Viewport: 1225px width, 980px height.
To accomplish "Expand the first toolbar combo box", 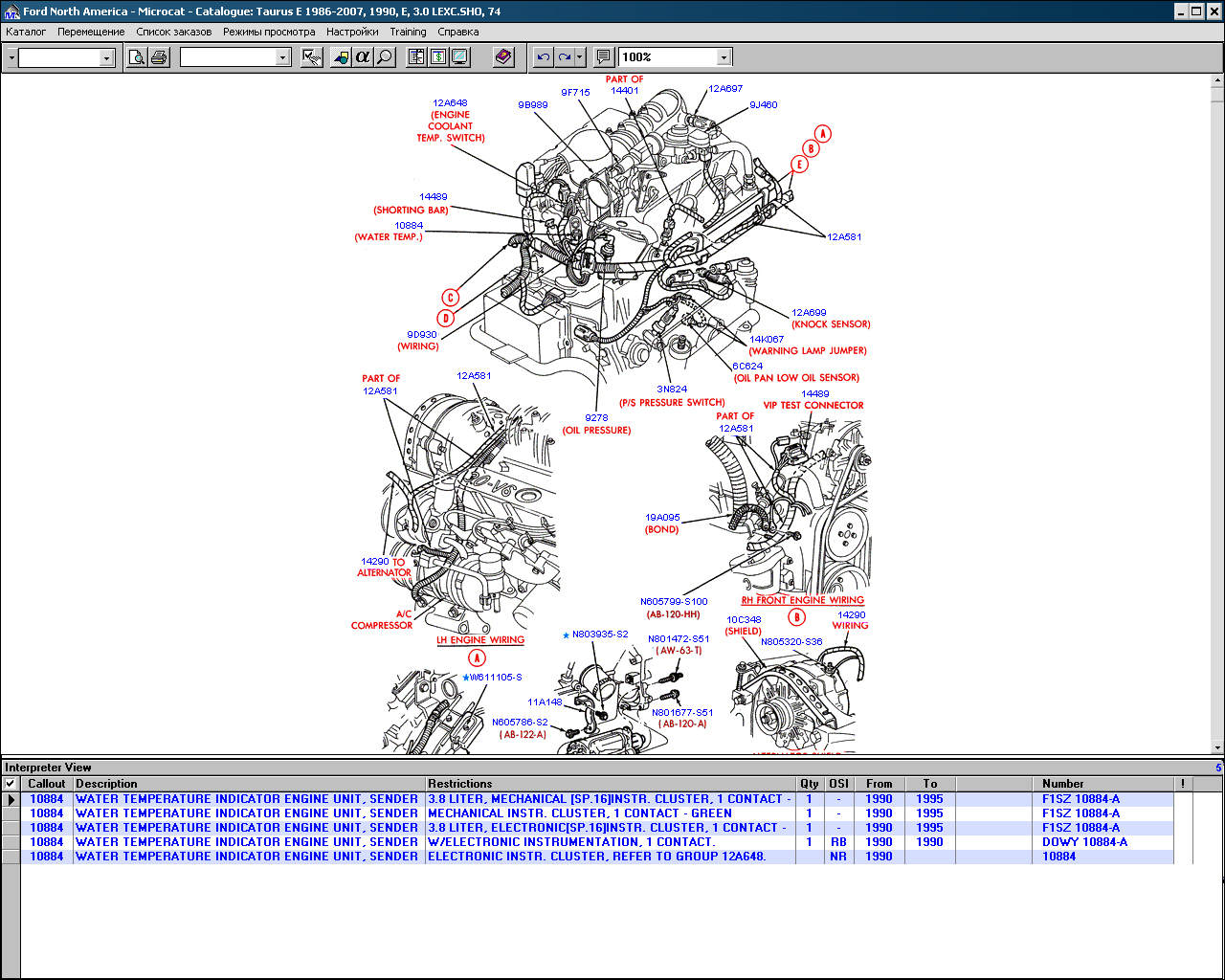I will pyautogui.click(x=106, y=57).
